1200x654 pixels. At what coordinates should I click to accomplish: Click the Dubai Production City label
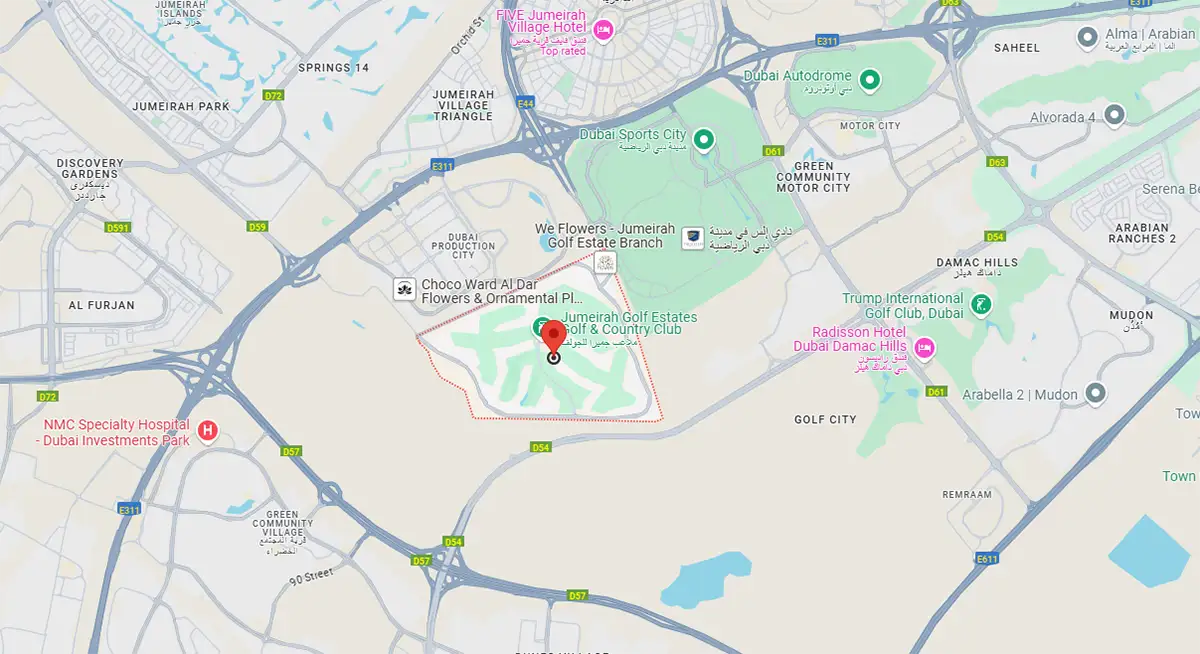(x=463, y=245)
